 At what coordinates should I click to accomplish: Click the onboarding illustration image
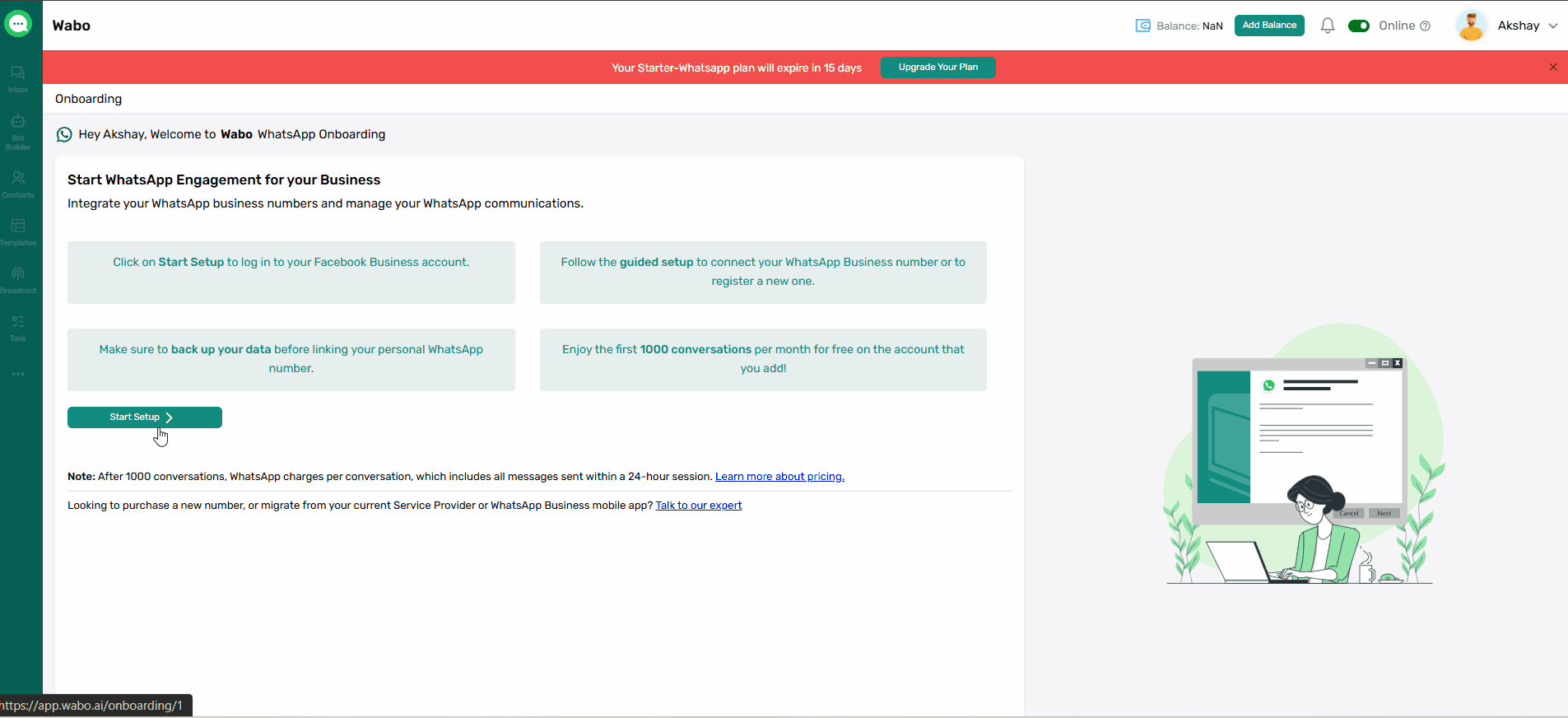[1303, 454]
